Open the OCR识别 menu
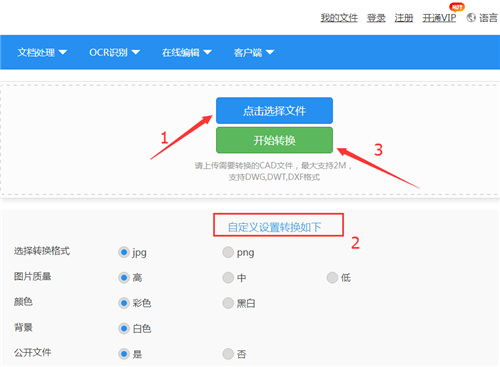This screenshot has width=500, height=367. (x=108, y=52)
